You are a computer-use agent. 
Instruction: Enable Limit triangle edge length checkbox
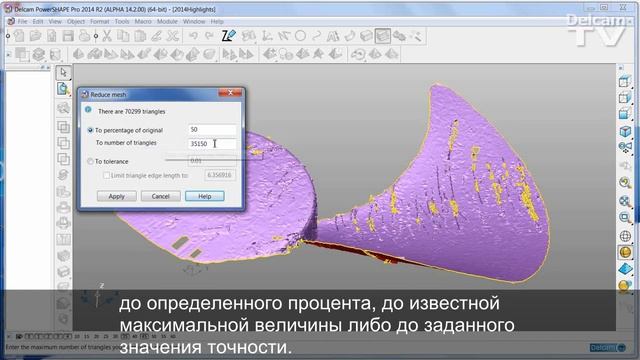click(106, 175)
